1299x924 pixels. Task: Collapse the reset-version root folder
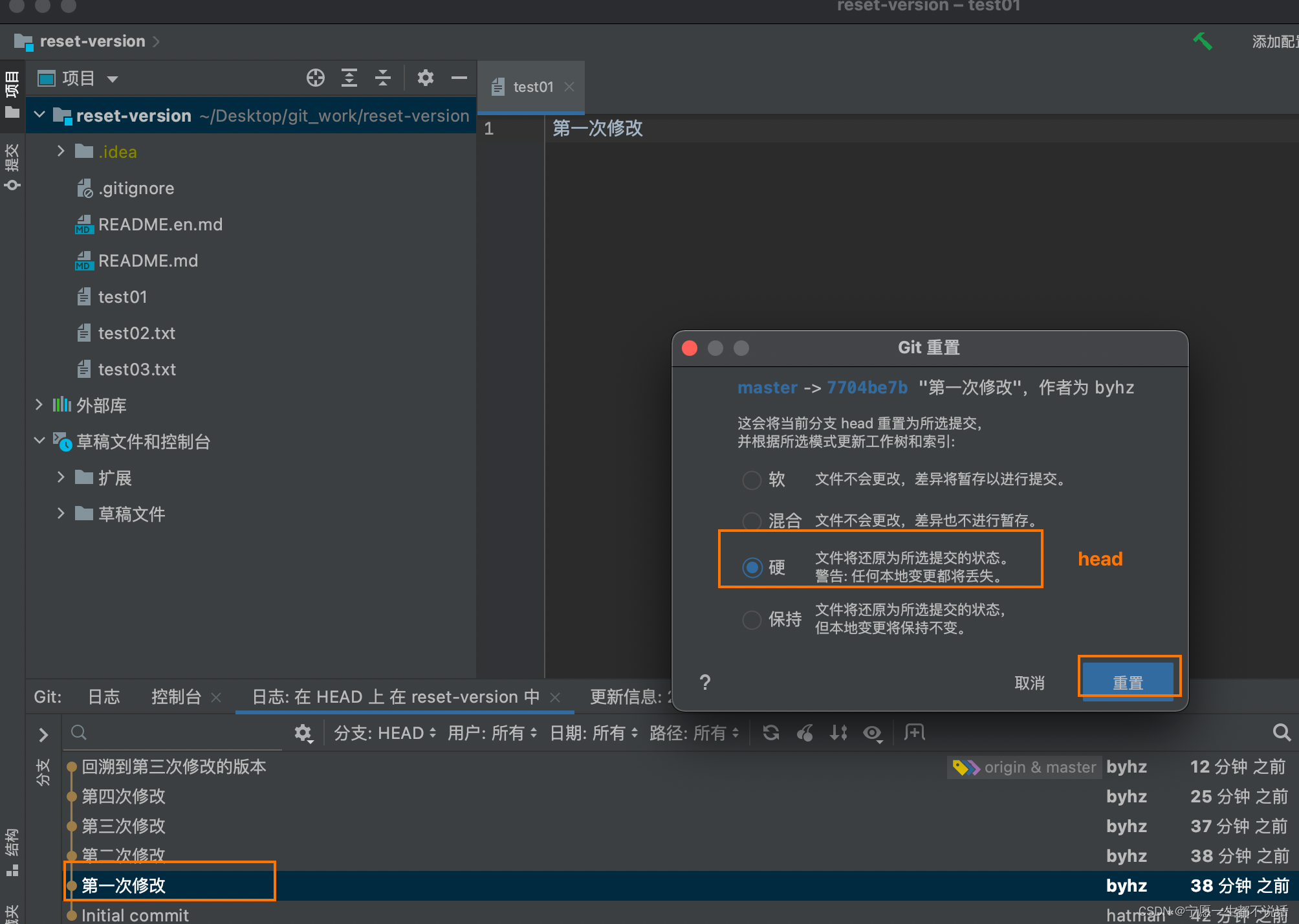[x=39, y=115]
